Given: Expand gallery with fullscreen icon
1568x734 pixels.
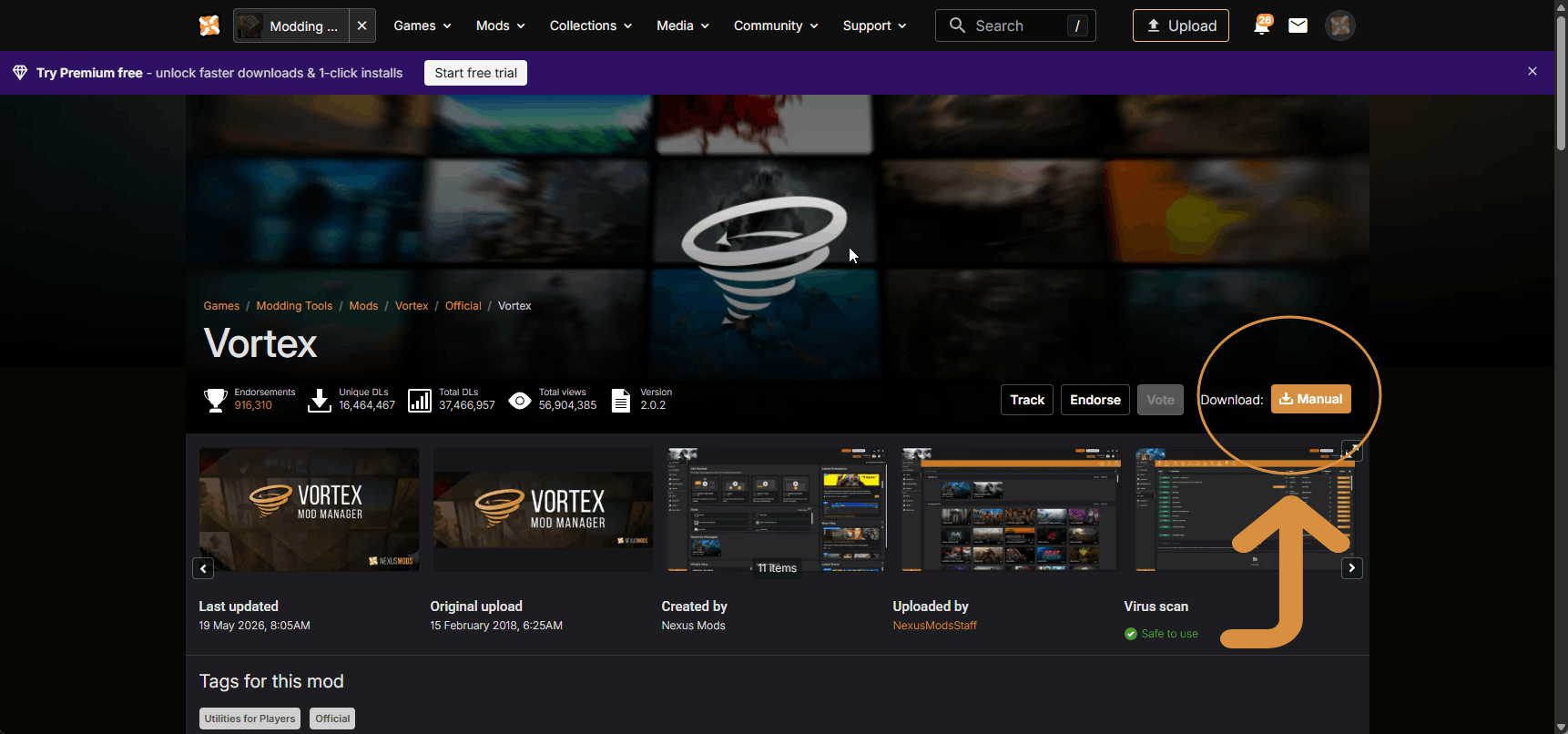Looking at the screenshot, I should pos(1352,451).
